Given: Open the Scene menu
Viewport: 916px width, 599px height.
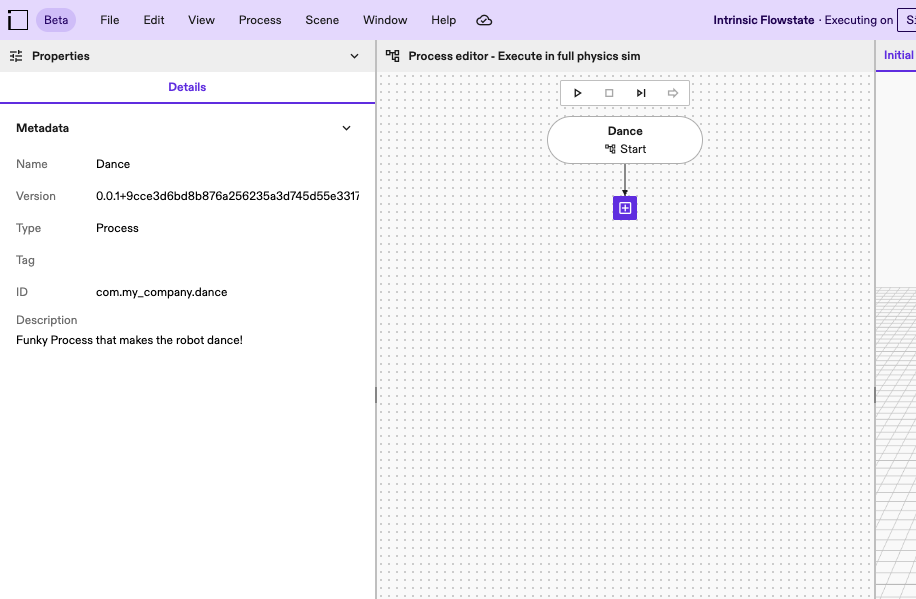Looking at the screenshot, I should coord(322,20).
